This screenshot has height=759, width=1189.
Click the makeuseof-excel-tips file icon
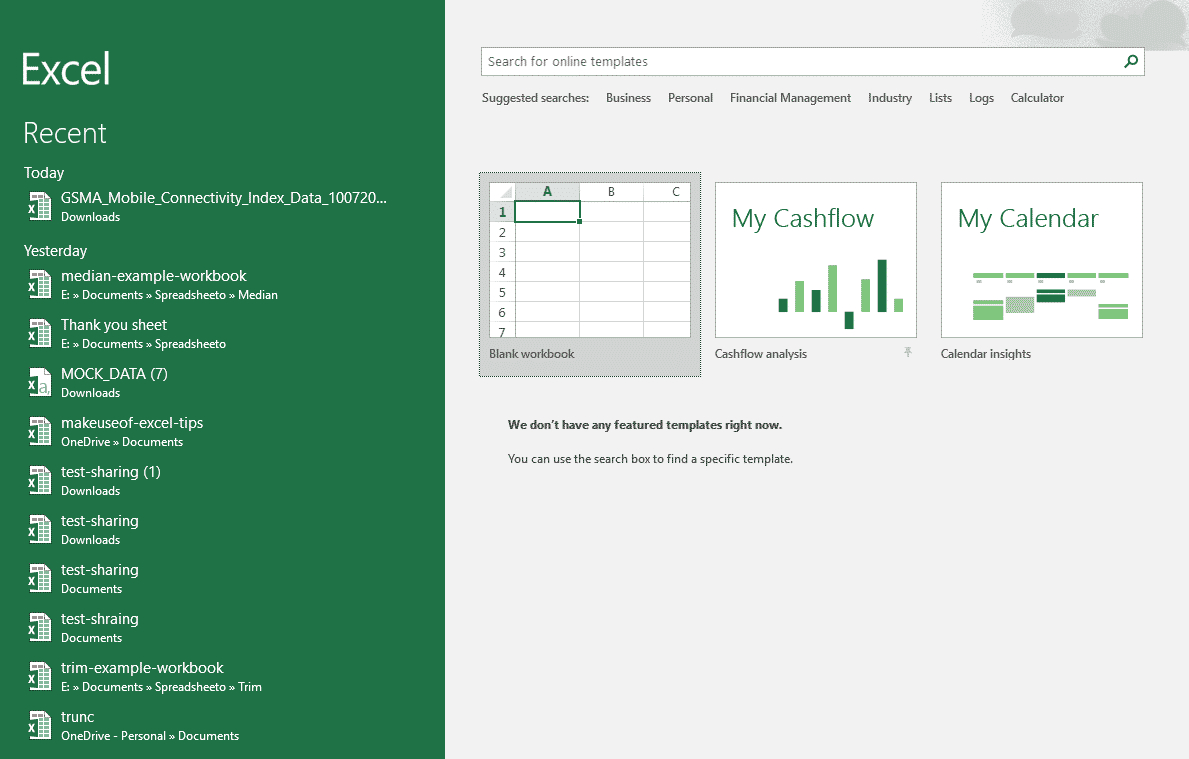pos(40,431)
